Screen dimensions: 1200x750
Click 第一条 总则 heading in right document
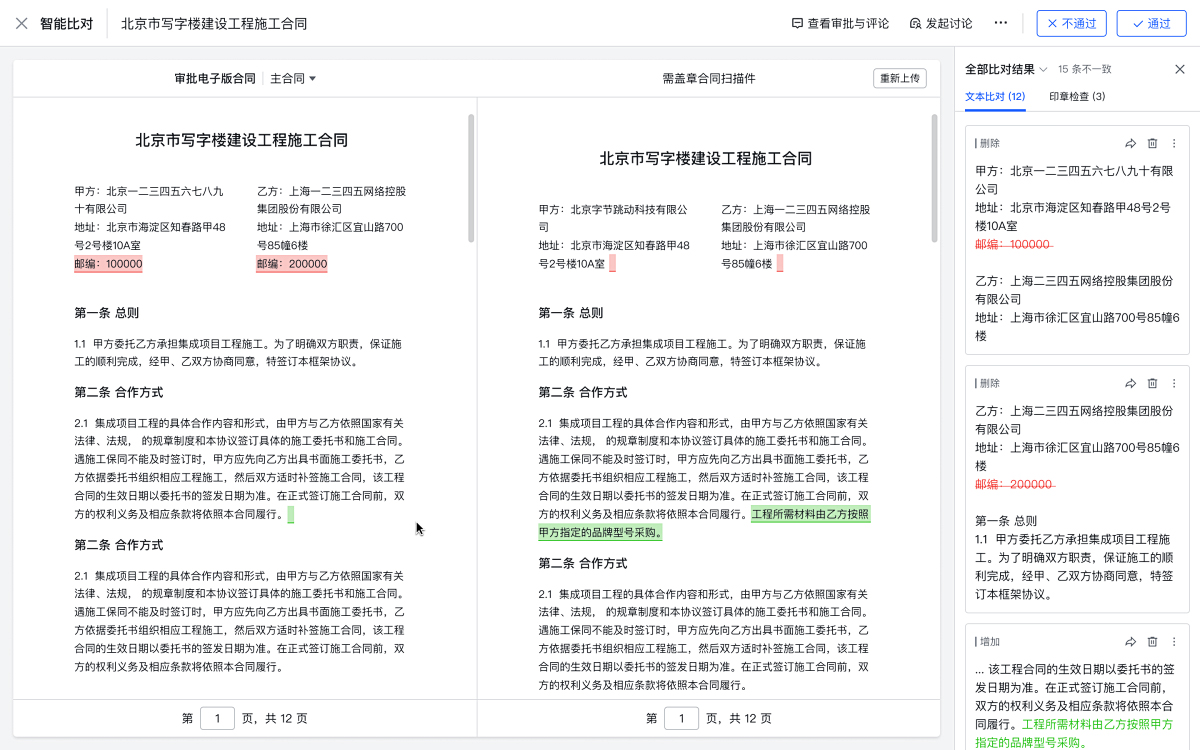tap(571, 313)
